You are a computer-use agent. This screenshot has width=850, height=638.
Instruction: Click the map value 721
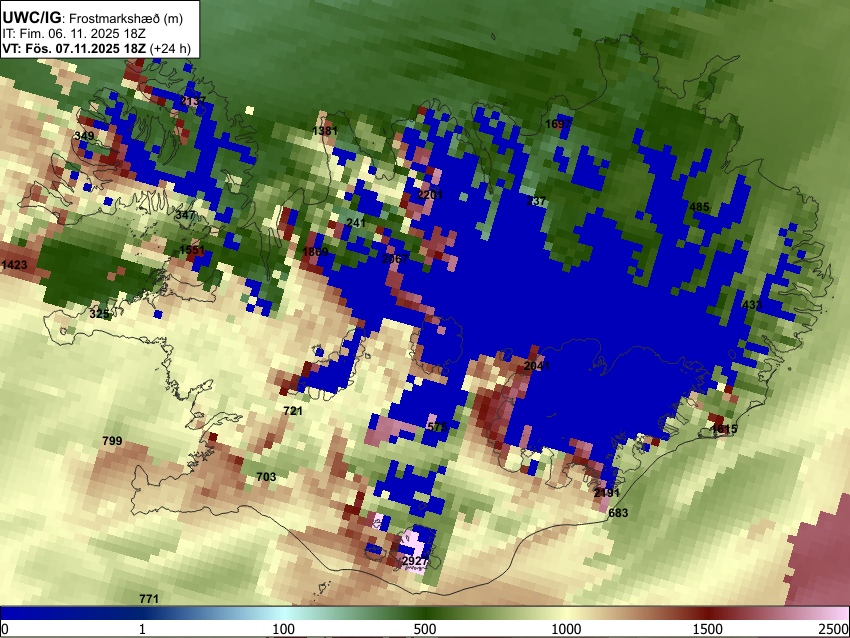293,411
